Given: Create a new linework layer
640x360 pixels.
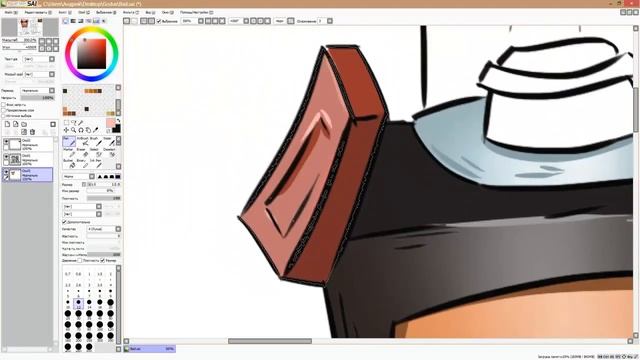Looking at the screenshot, I should [x=16, y=124].
